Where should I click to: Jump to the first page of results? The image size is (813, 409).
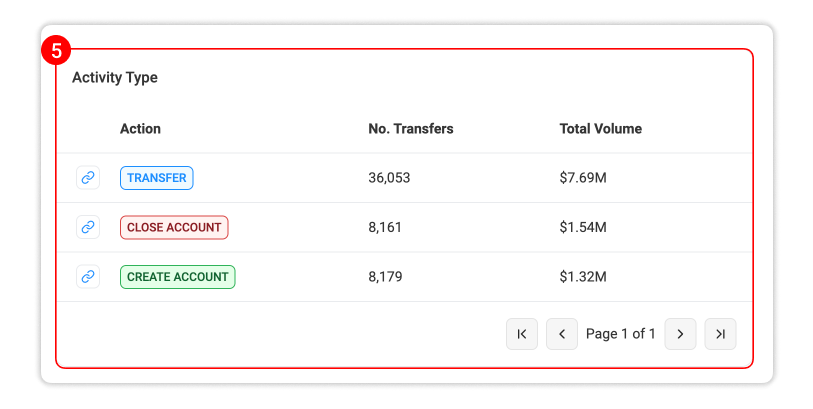[x=522, y=334]
